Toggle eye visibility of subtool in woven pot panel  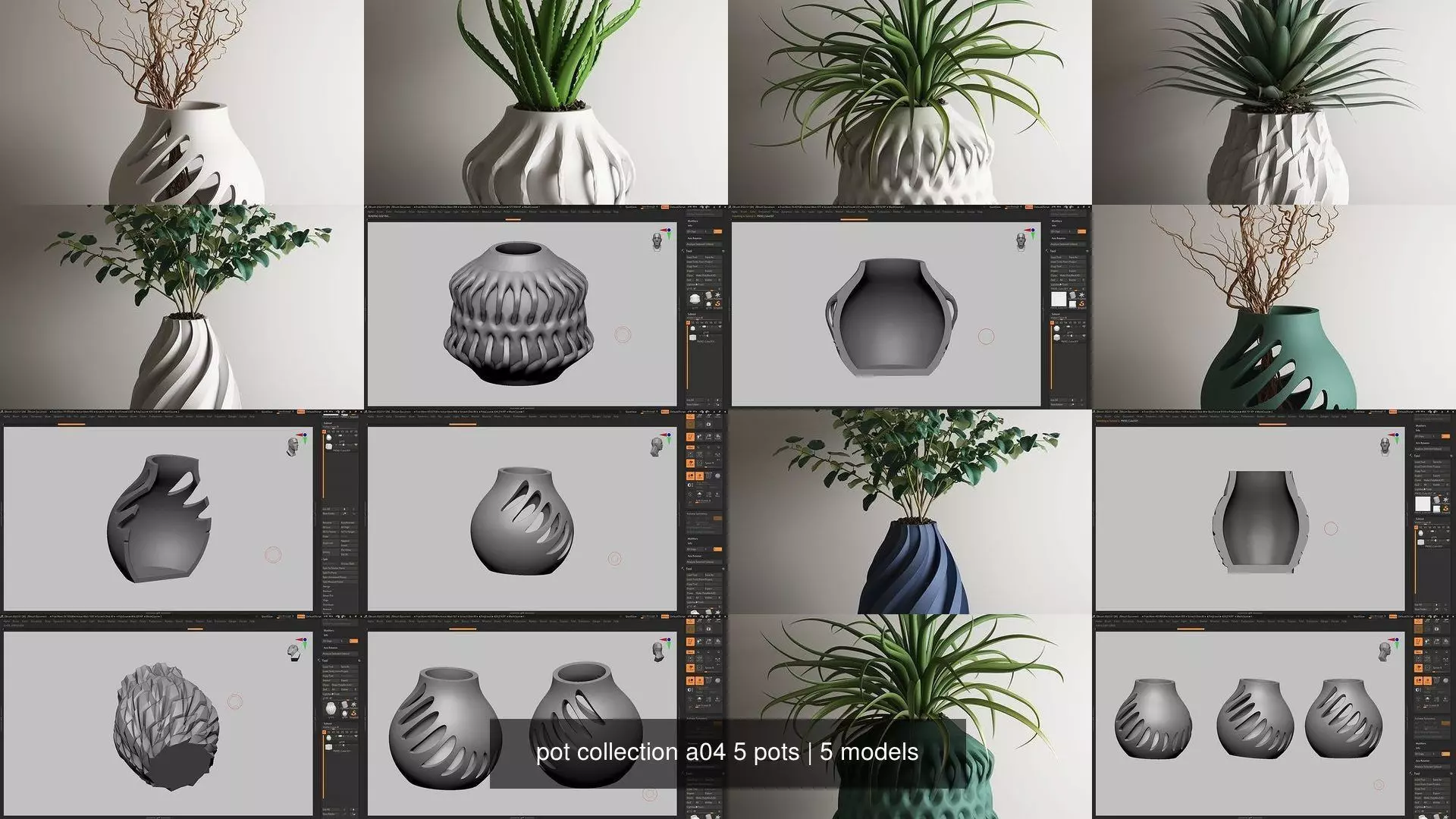coord(720,327)
